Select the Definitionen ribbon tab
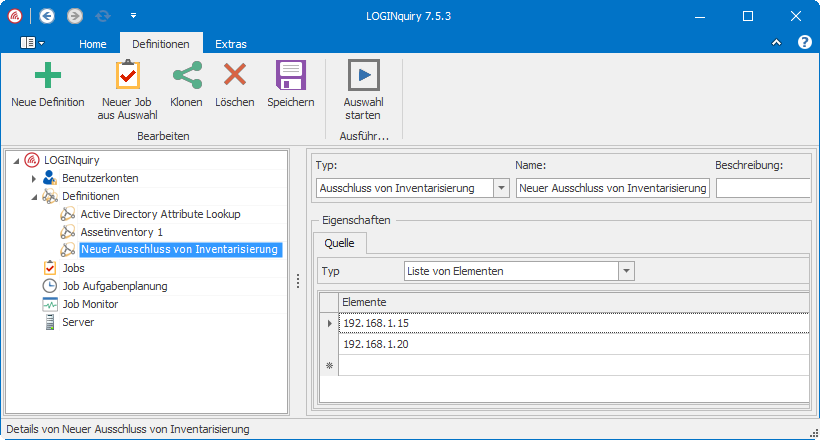The height and width of the screenshot is (440, 820). (161, 44)
